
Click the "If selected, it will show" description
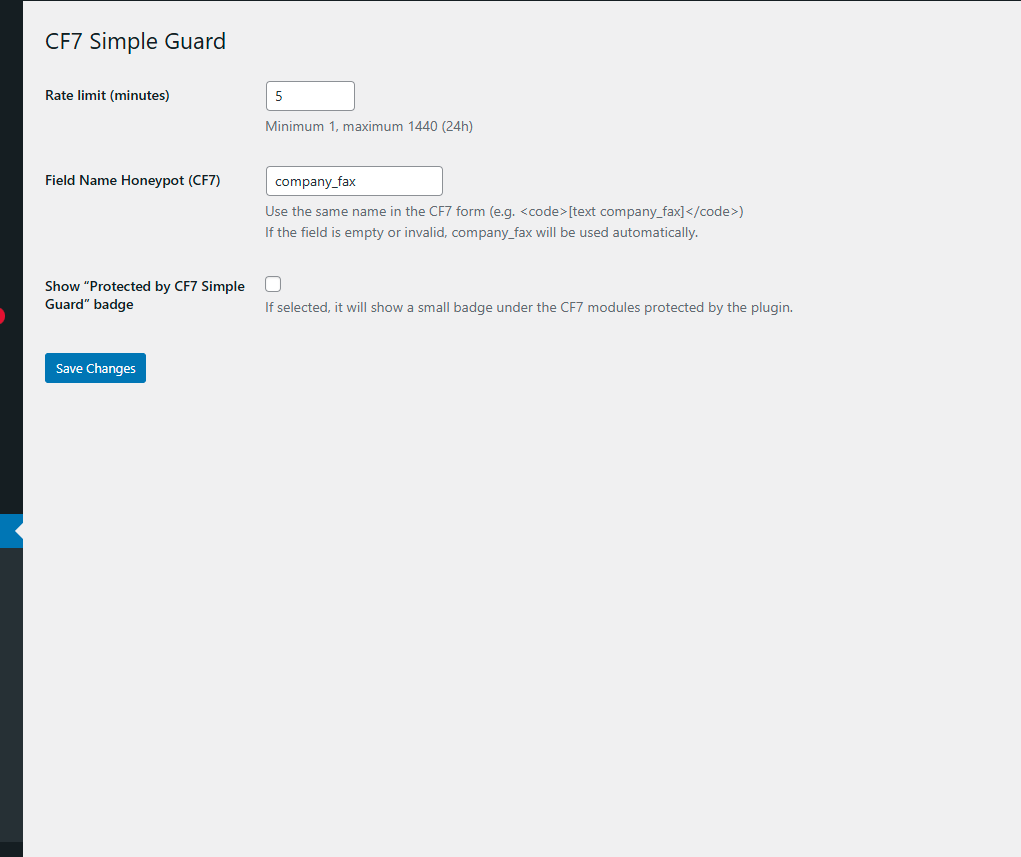click(x=528, y=308)
